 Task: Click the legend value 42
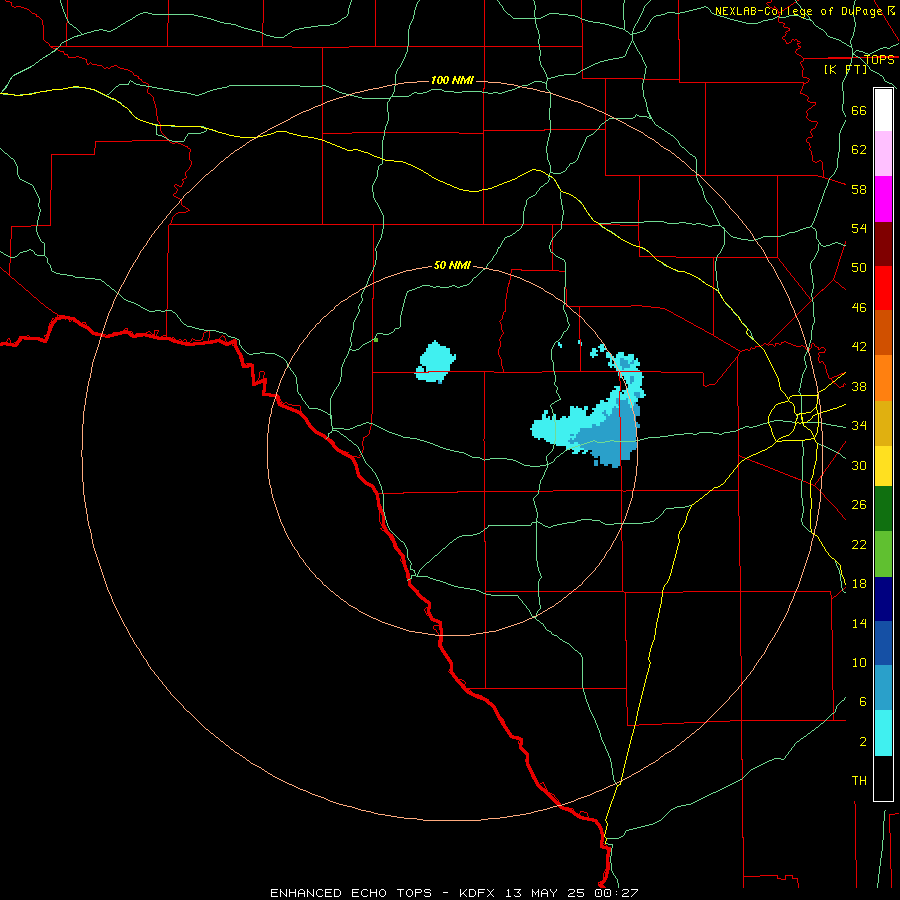pyautogui.click(x=859, y=347)
